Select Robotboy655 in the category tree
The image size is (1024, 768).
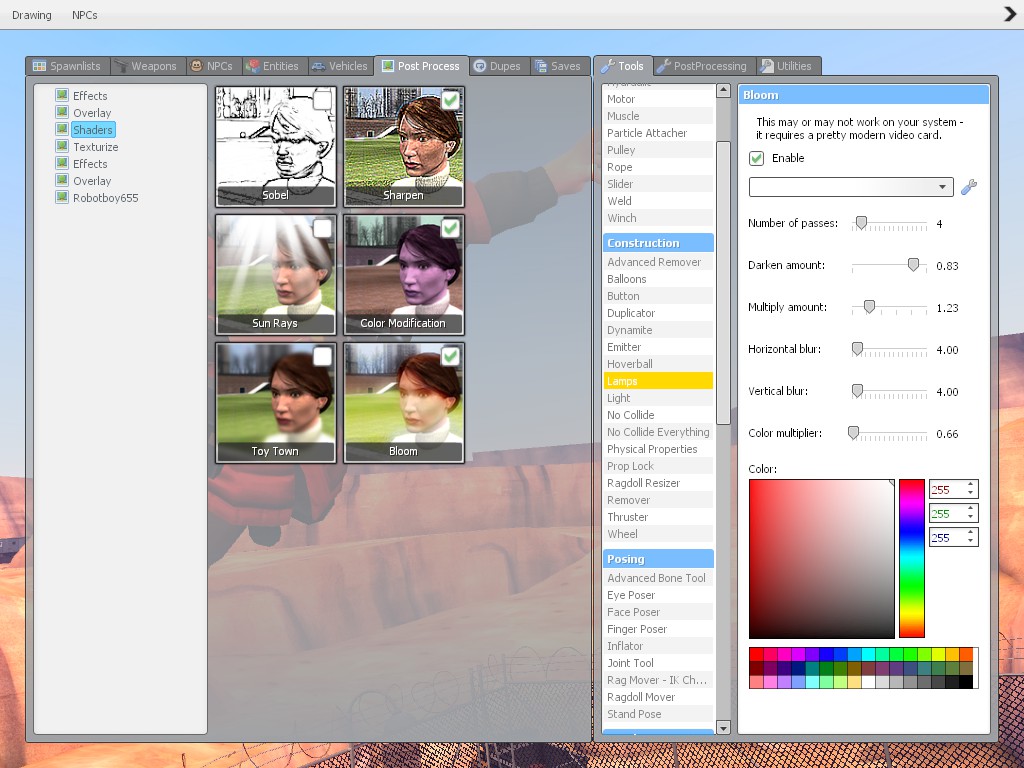(x=105, y=198)
